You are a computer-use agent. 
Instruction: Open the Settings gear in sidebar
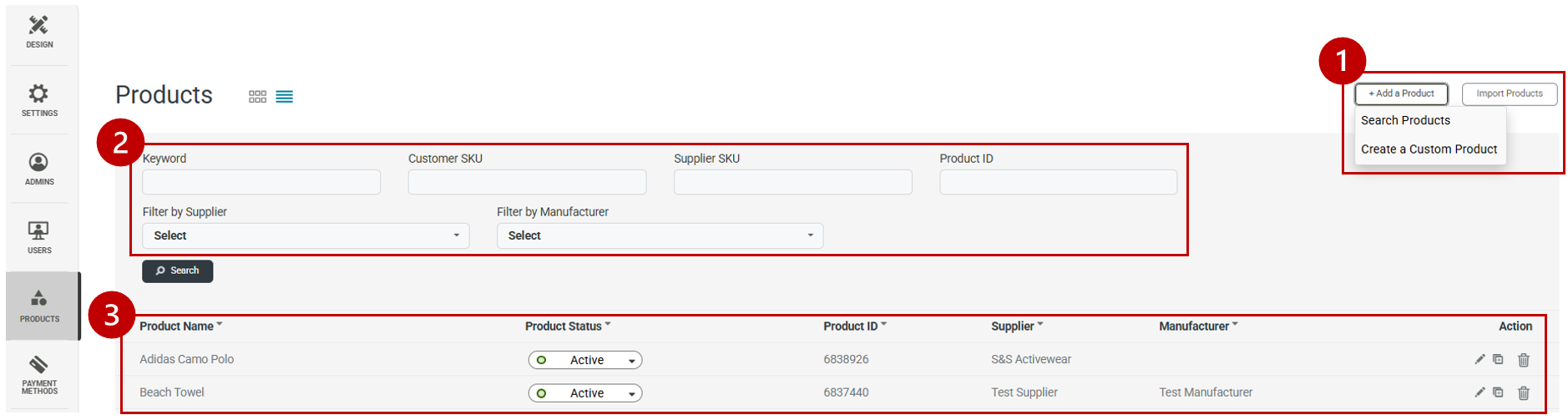[x=38, y=100]
